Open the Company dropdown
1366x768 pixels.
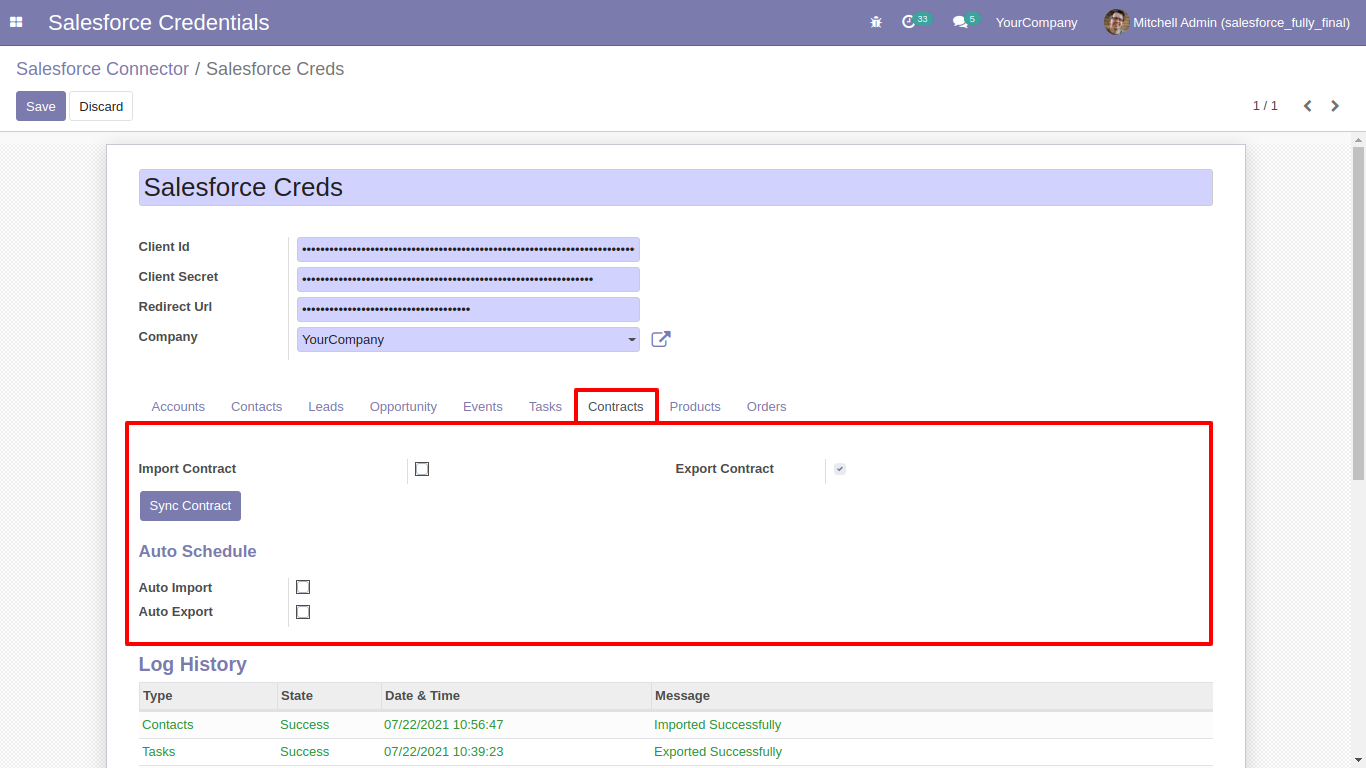tap(468, 340)
